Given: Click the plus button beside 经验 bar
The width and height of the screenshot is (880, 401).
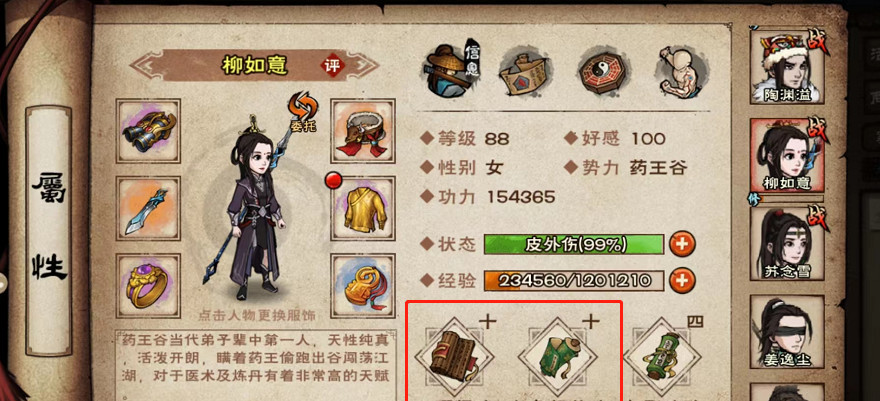Looking at the screenshot, I should coord(682,279).
